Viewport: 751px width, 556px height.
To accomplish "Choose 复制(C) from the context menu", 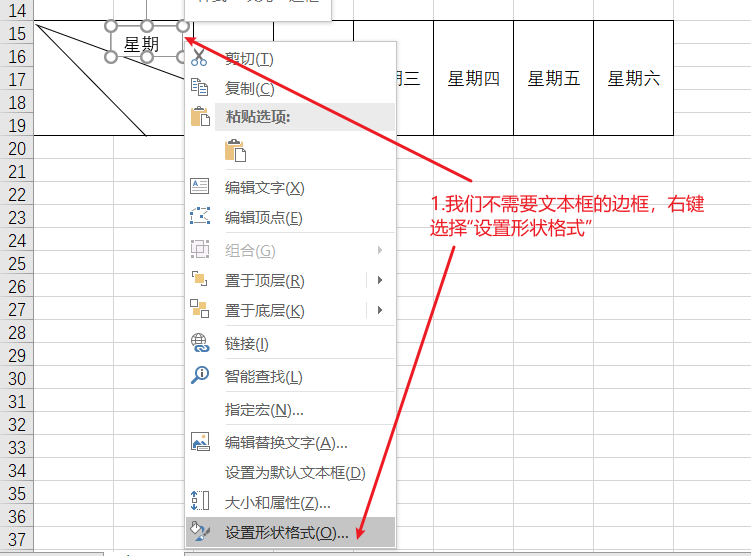I will [x=290, y=89].
